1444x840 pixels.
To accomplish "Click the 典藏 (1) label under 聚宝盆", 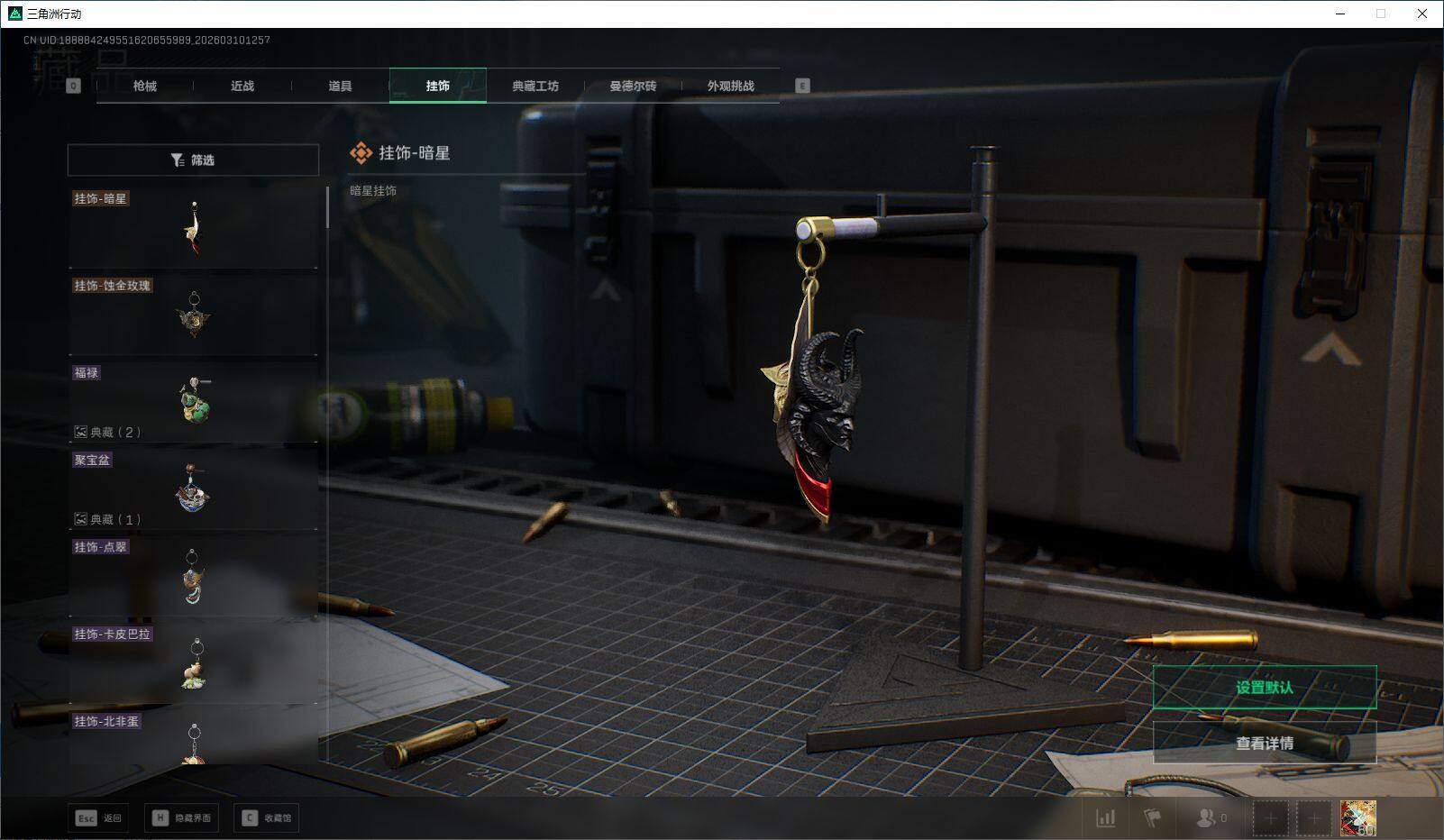I will tap(107, 519).
